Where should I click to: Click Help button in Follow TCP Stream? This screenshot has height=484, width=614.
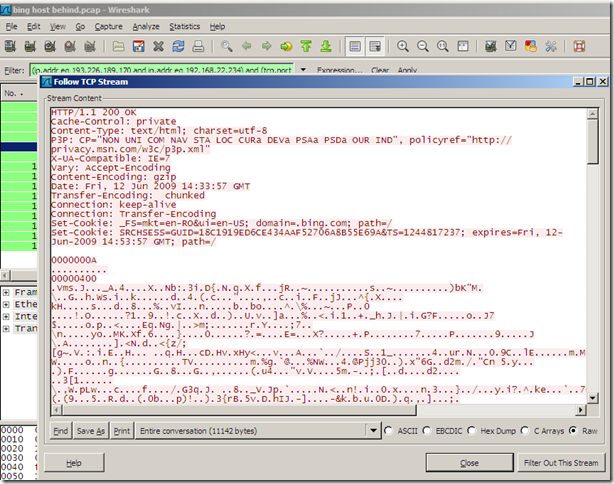click(x=74, y=463)
